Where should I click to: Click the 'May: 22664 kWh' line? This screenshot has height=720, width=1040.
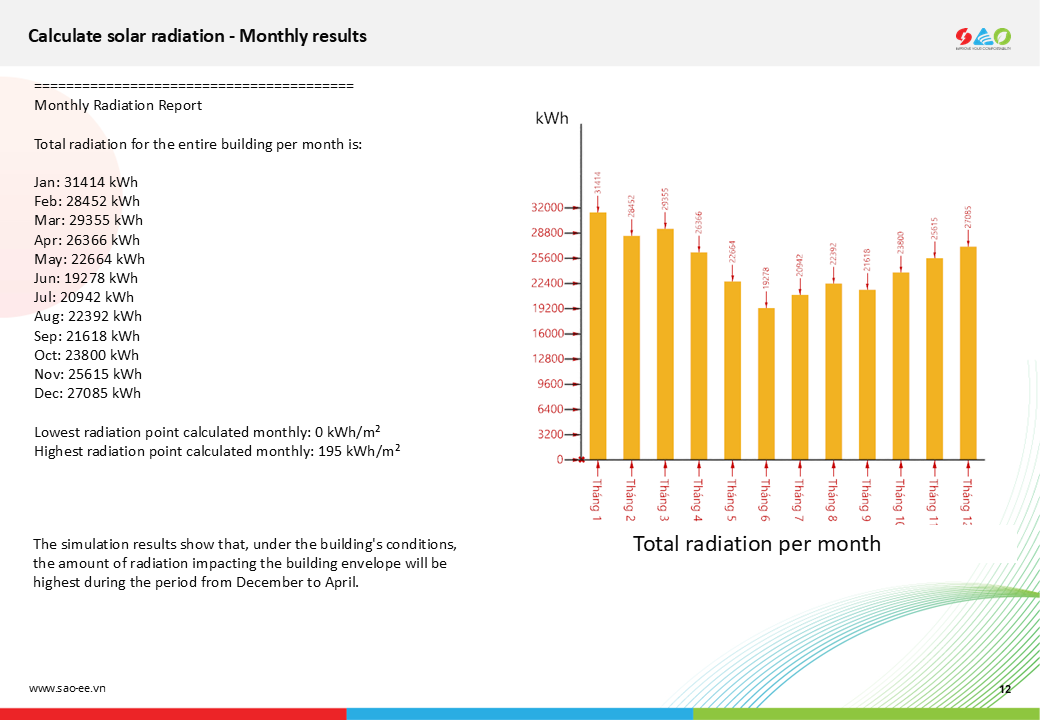pyautogui.click(x=89, y=259)
